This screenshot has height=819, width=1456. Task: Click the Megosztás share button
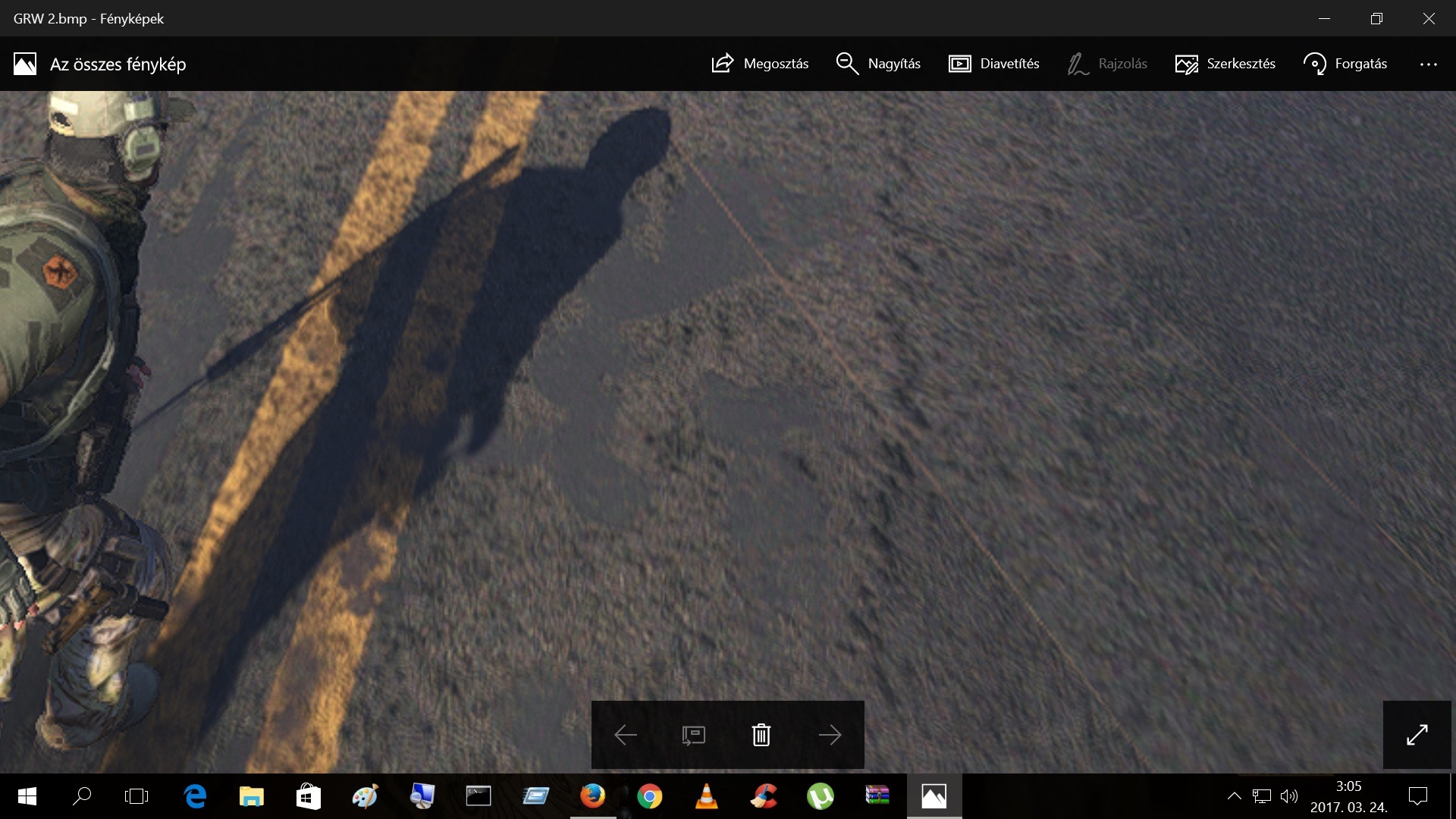tap(760, 64)
